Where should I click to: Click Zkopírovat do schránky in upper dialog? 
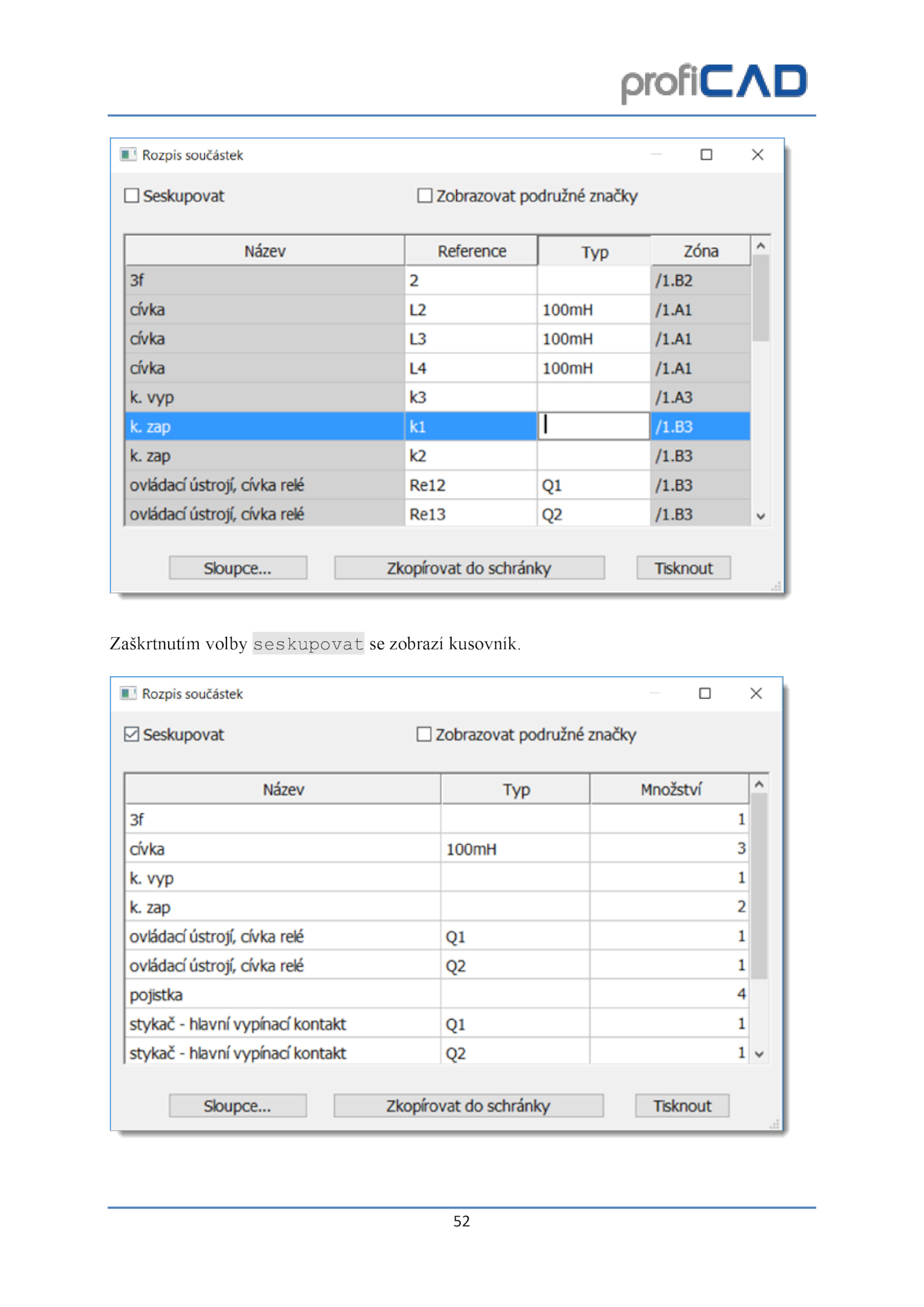(x=470, y=568)
